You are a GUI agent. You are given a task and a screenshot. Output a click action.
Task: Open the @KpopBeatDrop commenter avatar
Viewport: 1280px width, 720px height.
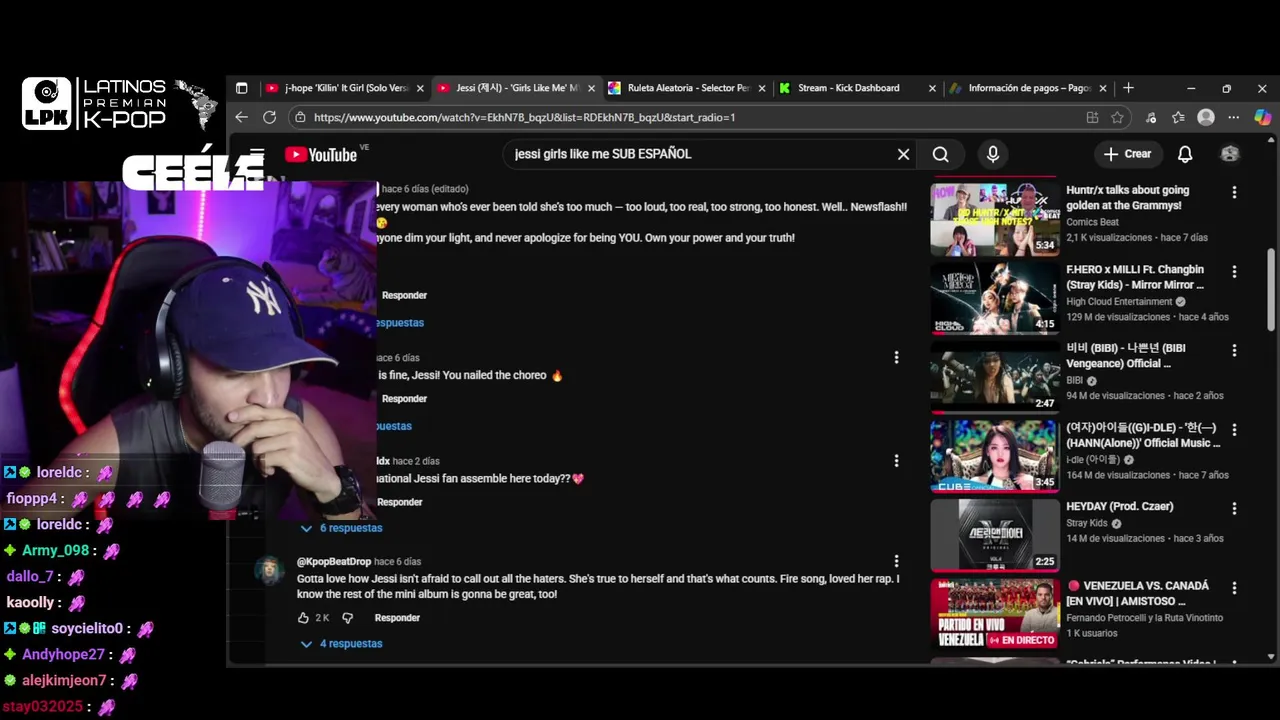coord(269,570)
